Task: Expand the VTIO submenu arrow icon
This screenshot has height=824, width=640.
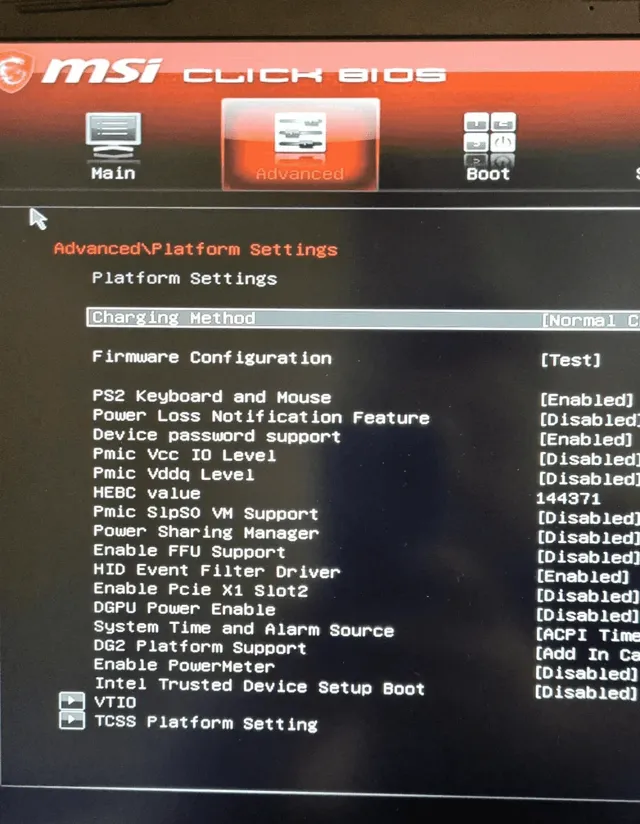Action: [72, 701]
